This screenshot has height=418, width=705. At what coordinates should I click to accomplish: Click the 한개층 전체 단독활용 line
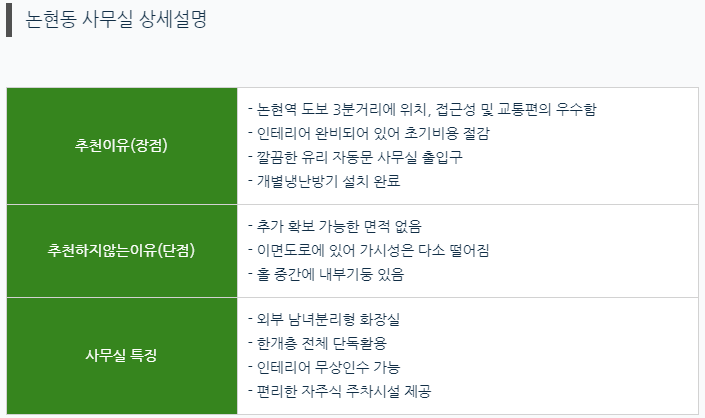[x=317, y=343]
